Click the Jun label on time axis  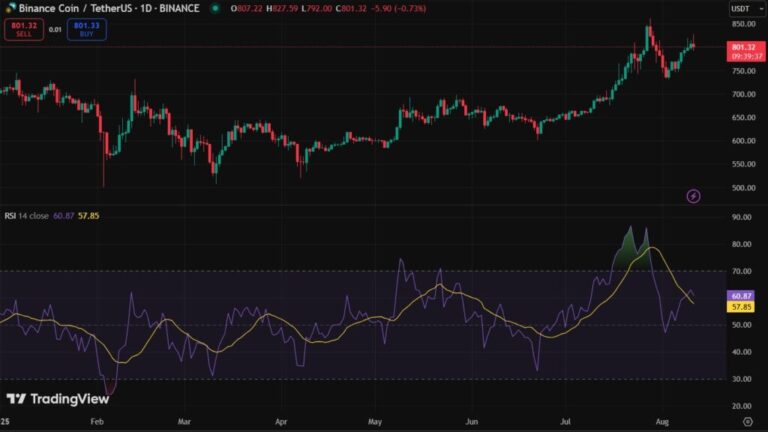click(x=471, y=422)
